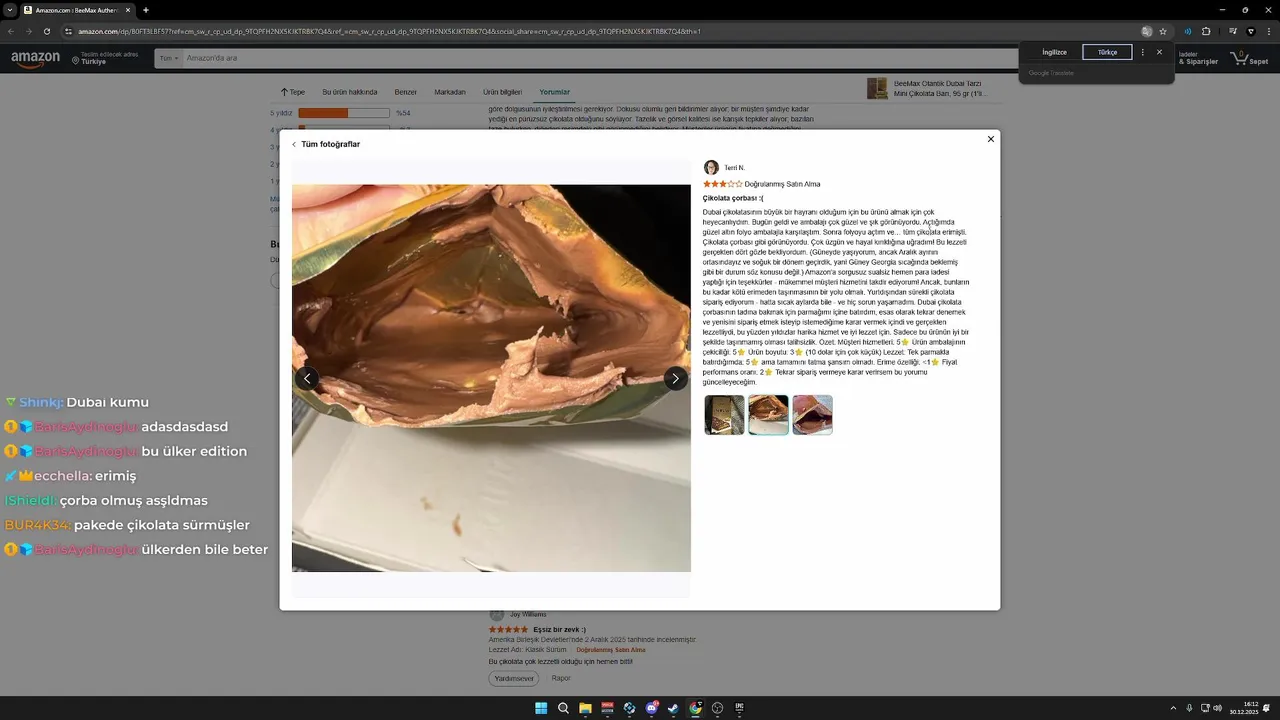Open the Markadan section
Viewport: 1280px width, 720px height.
(x=450, y=92)
